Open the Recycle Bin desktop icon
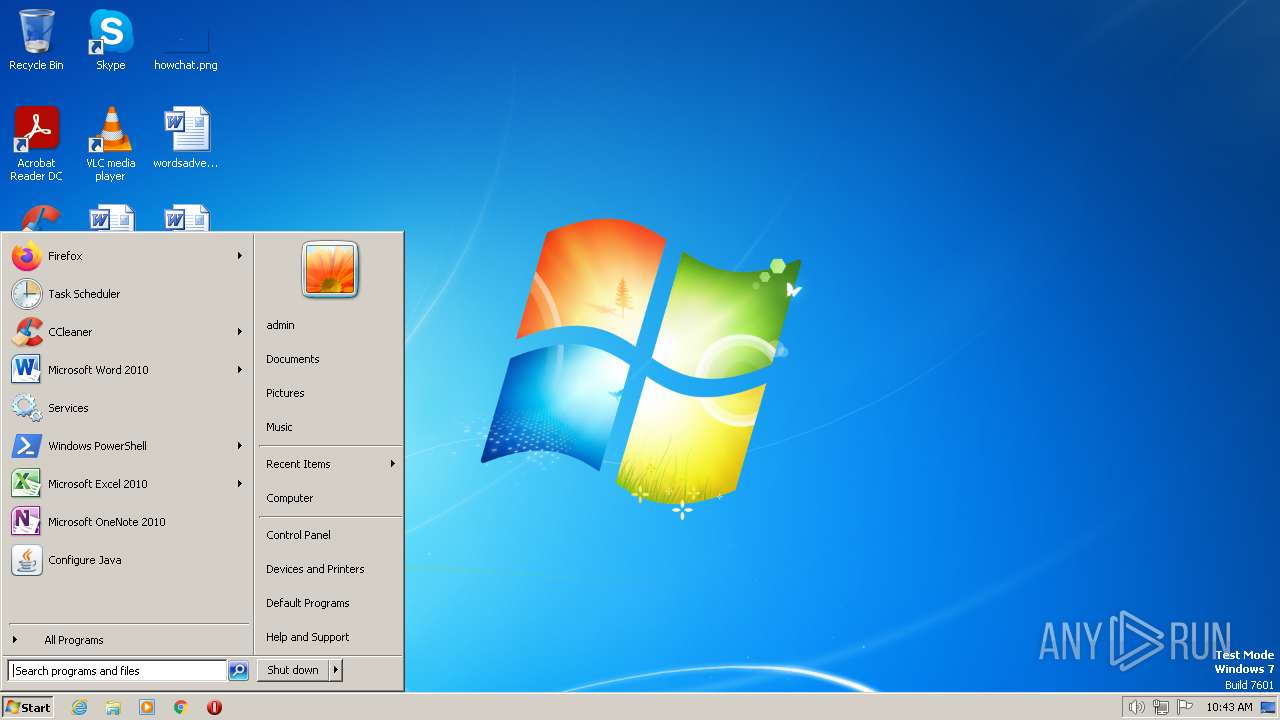1280x720 pixels. pyautogui.click(x=36, y=40)
